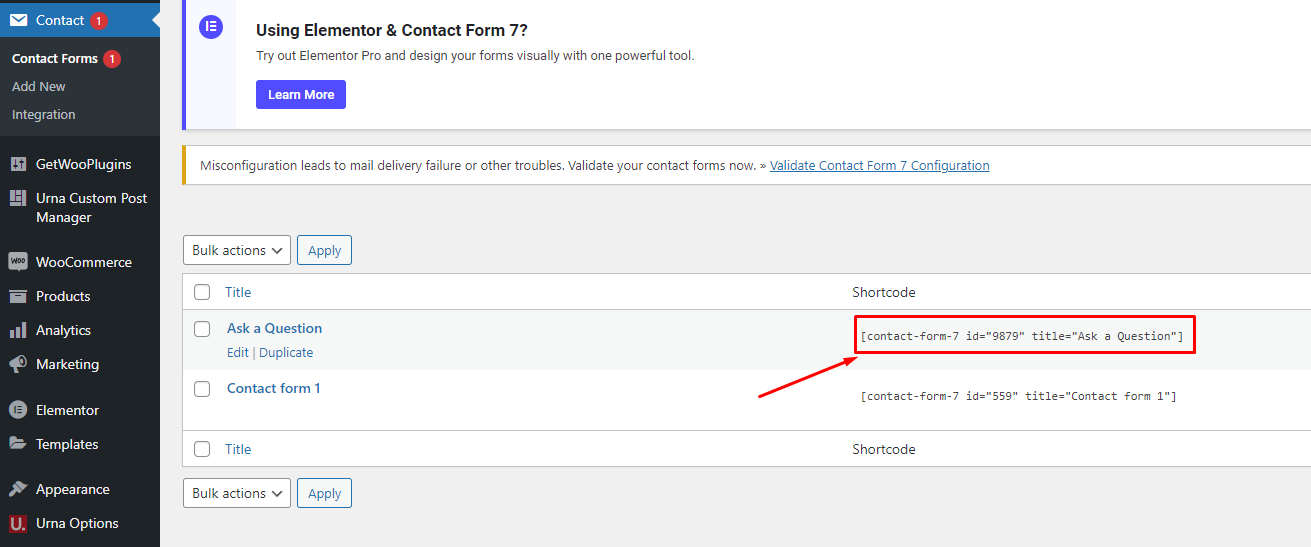Tick the checkbox for Ask a Question form

point(202,328)
